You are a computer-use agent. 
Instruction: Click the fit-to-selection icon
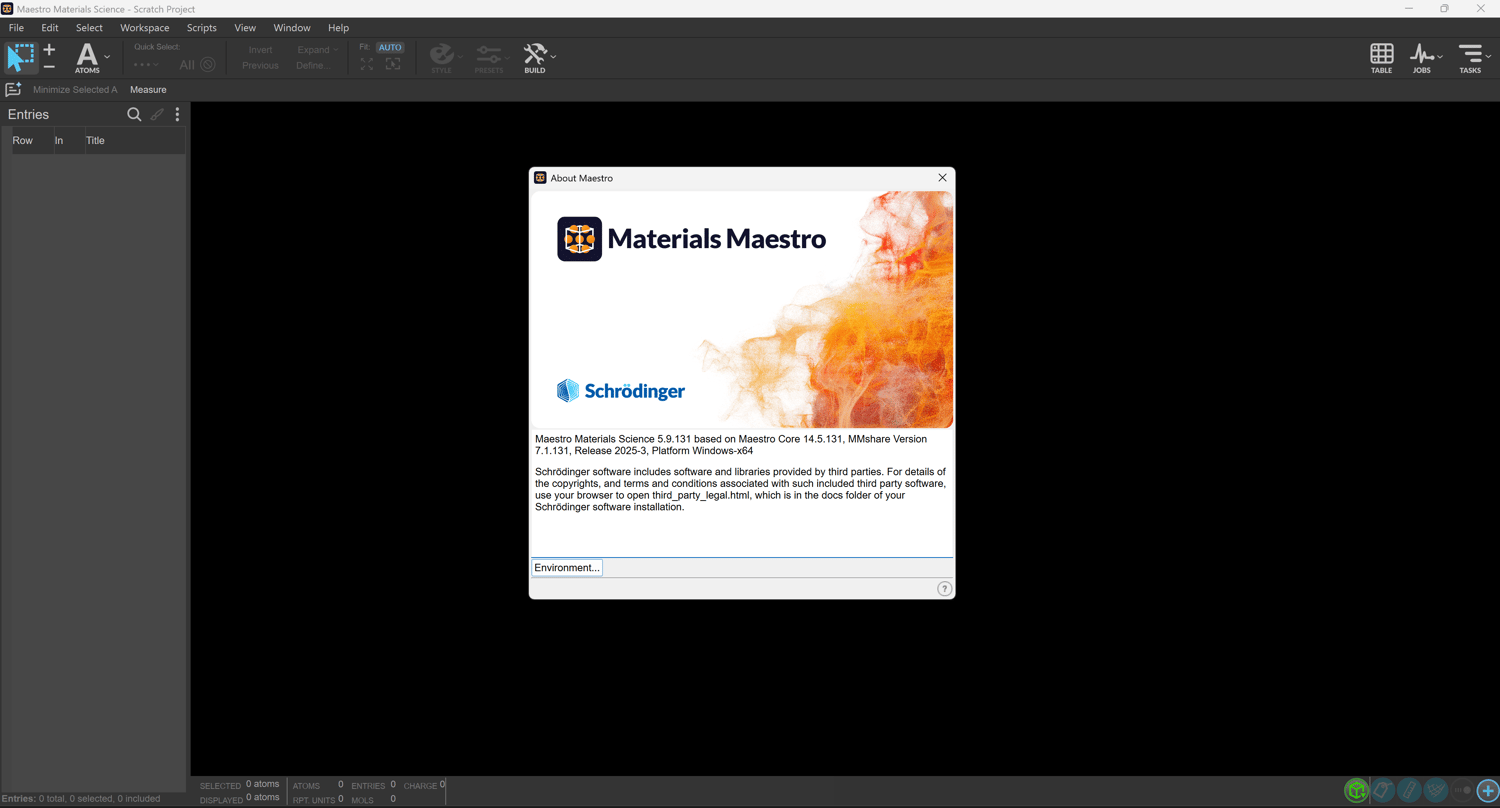tap(393, 64)
